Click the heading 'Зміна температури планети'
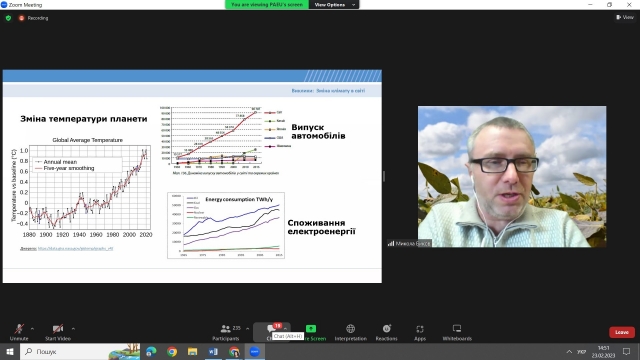 point(84,119)
